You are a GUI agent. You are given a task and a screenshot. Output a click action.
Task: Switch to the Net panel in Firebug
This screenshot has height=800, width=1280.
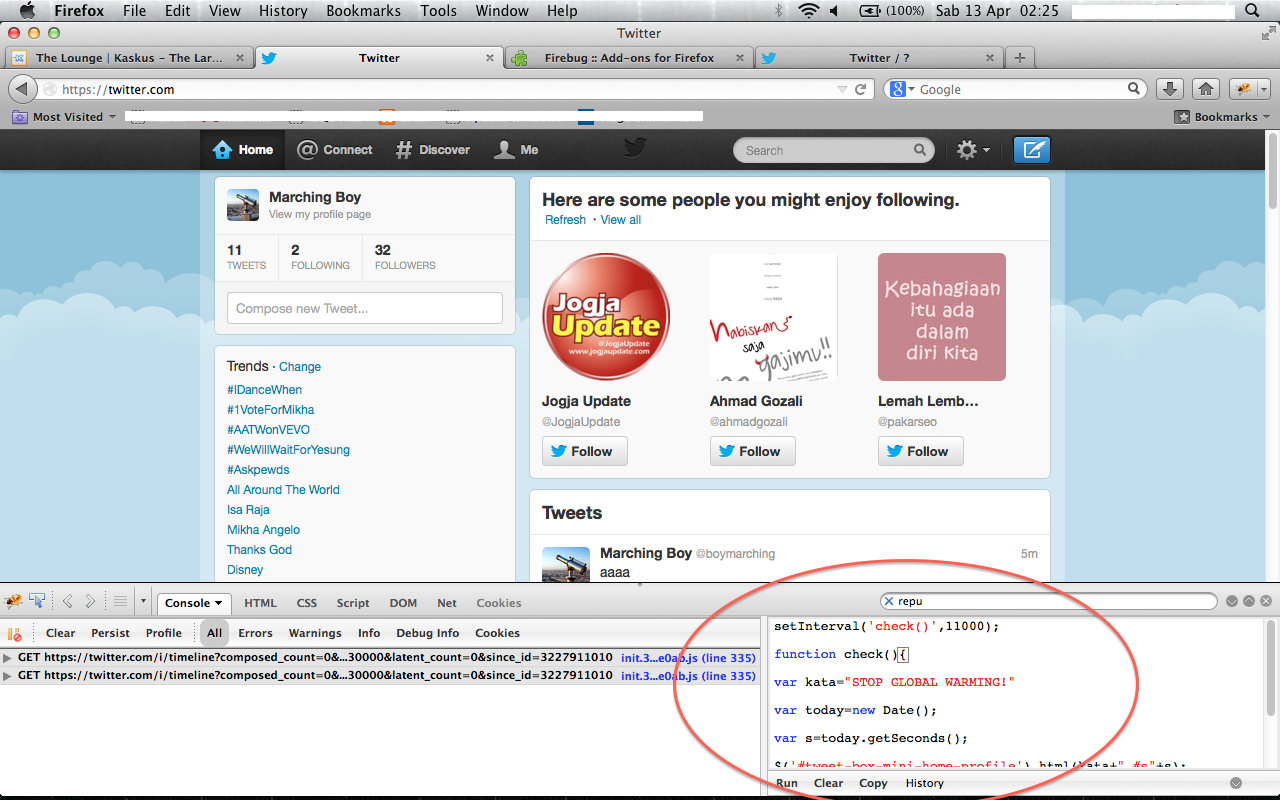[x=447, y=603]
